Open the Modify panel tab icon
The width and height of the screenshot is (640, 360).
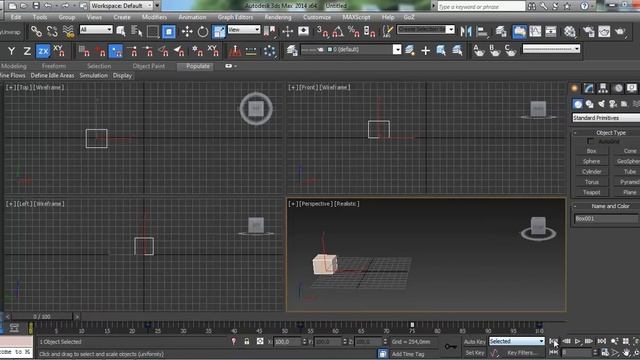(589, 88)
